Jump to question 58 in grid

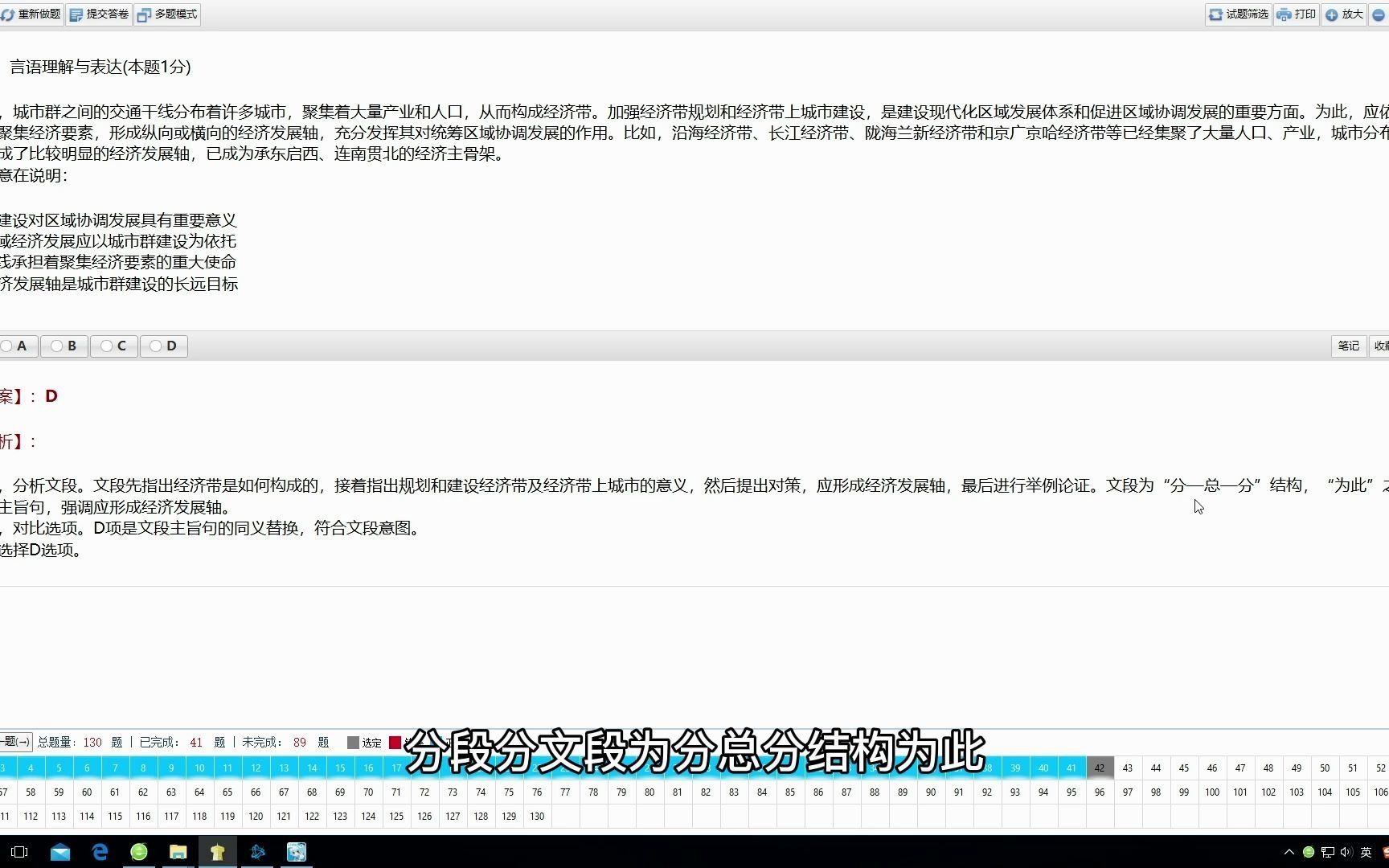point(31,792)
